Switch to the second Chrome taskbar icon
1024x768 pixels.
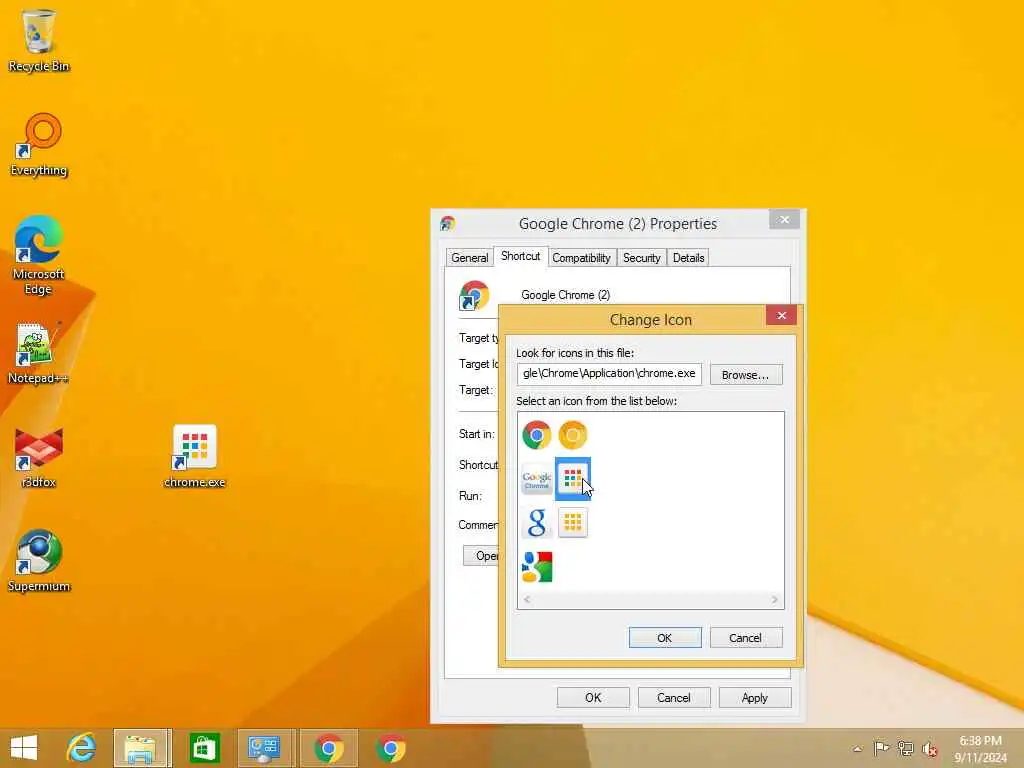click(391, 748)
